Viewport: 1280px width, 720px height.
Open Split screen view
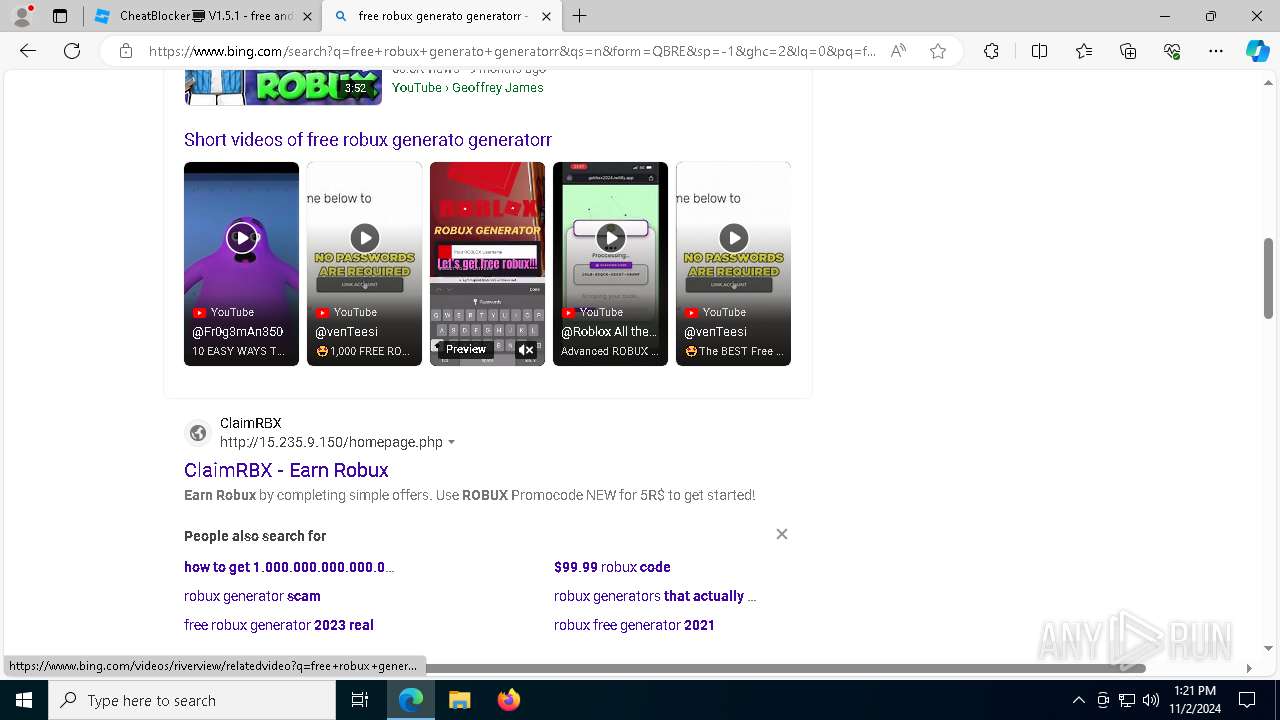click(x=1039, y=51)
